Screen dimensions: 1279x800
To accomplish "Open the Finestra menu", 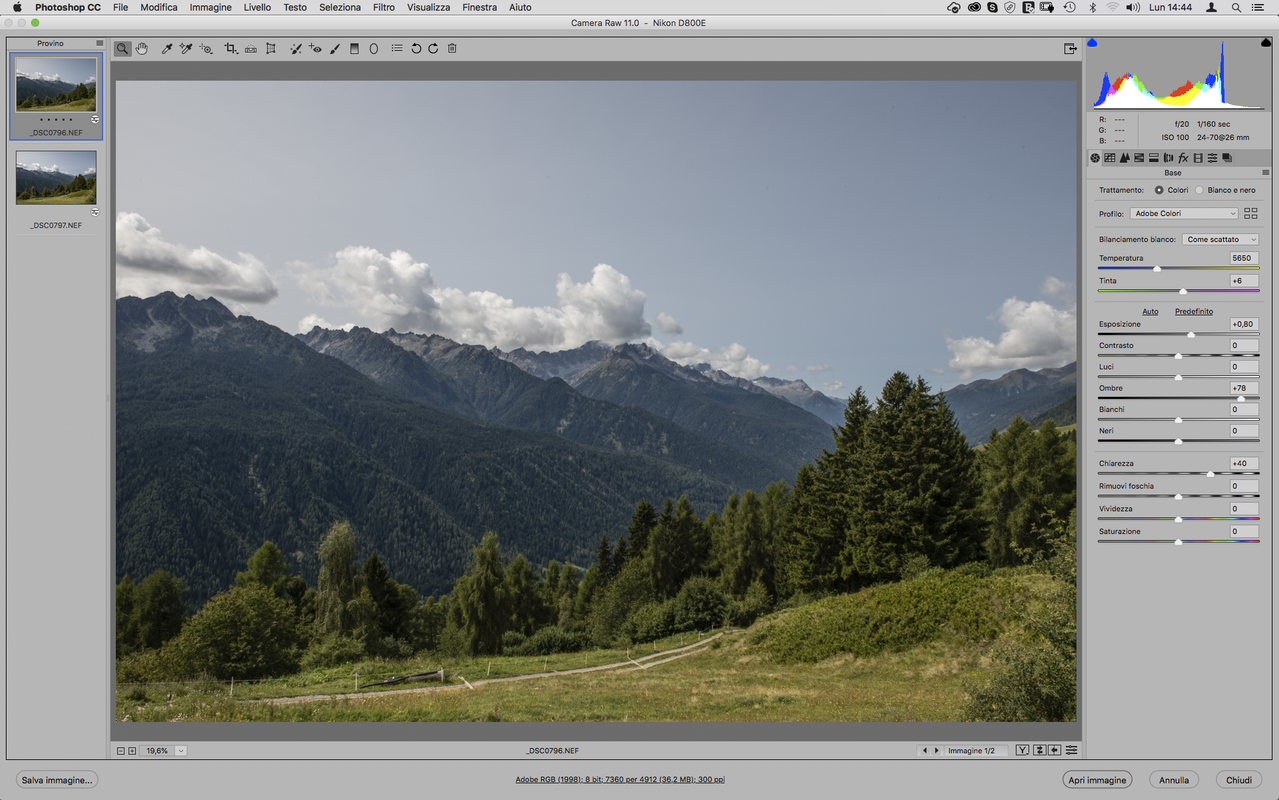I will (479, 7).
